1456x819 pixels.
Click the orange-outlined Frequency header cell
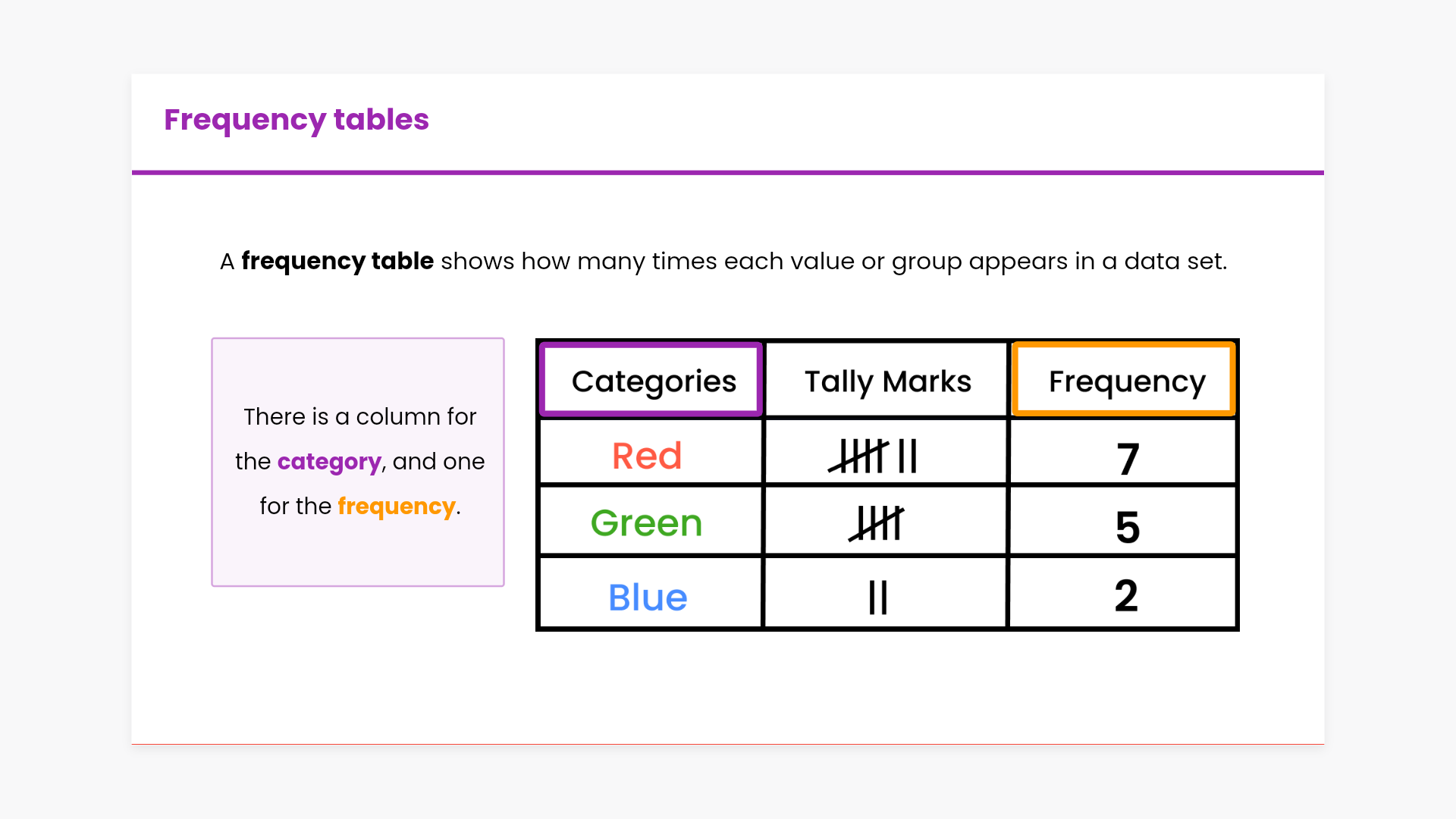[x=1126, y=381]
